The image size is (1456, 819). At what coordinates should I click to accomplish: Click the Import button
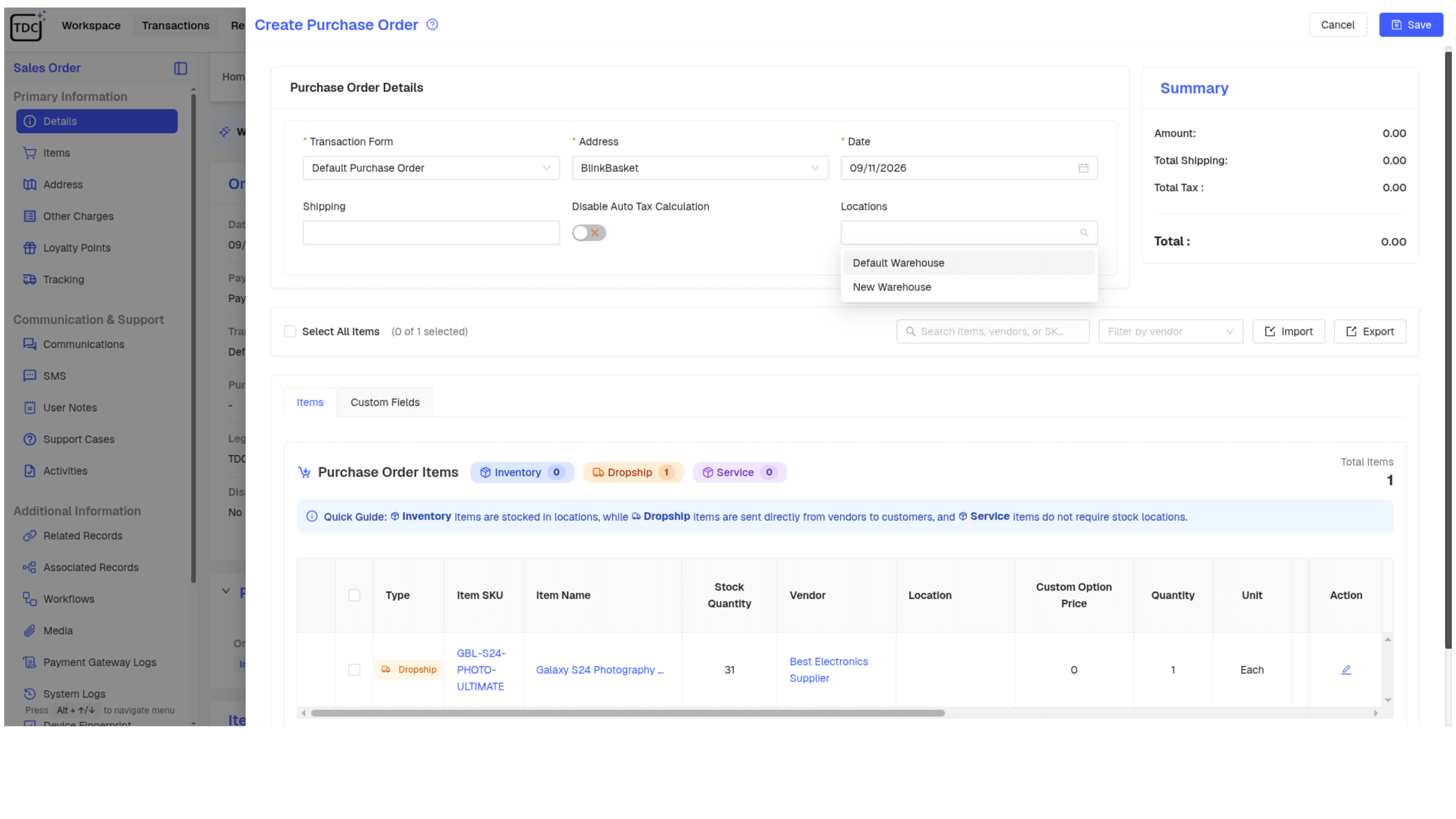1288,332
